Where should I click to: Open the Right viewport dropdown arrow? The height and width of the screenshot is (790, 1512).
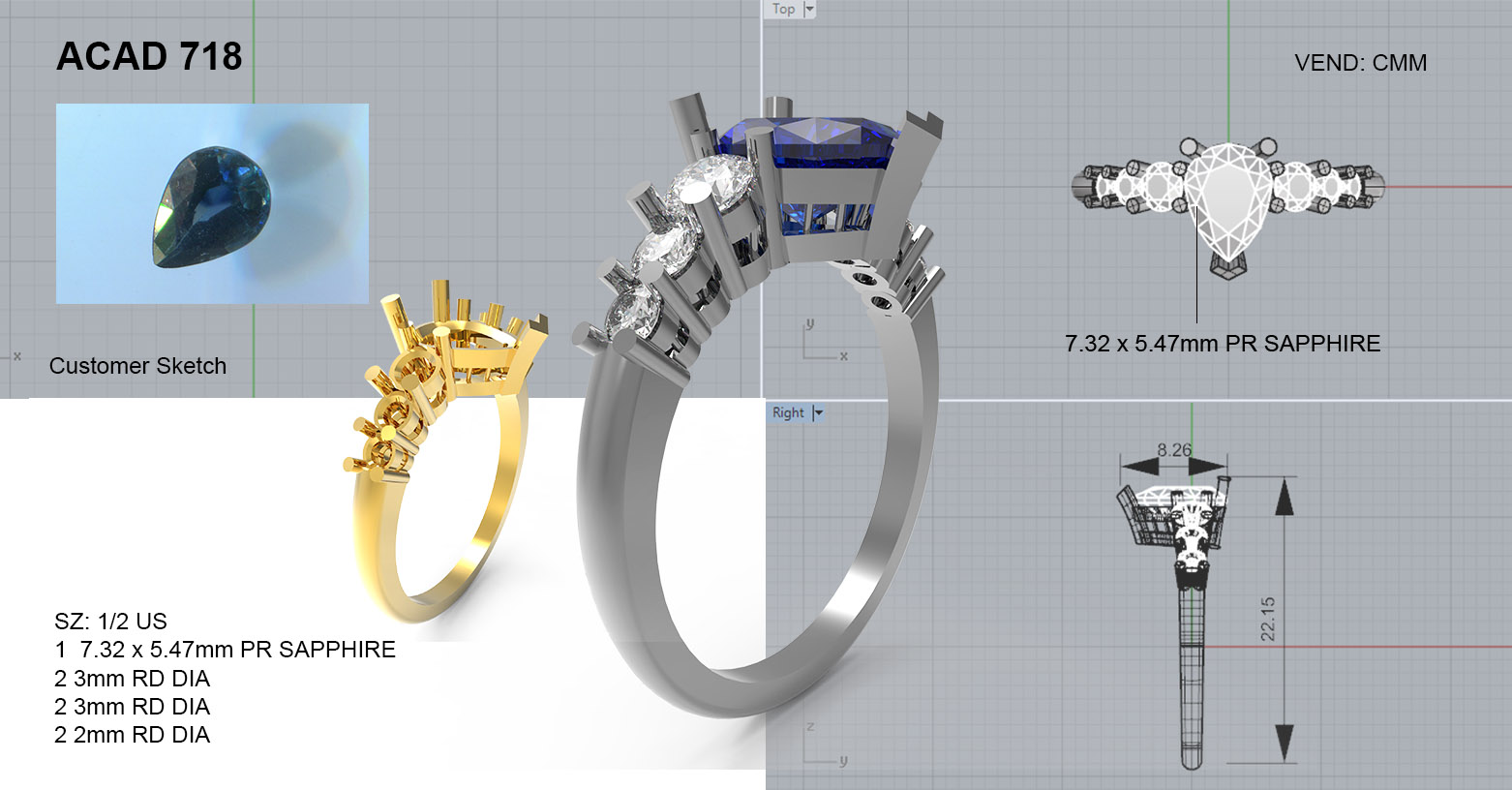point(818,413)
